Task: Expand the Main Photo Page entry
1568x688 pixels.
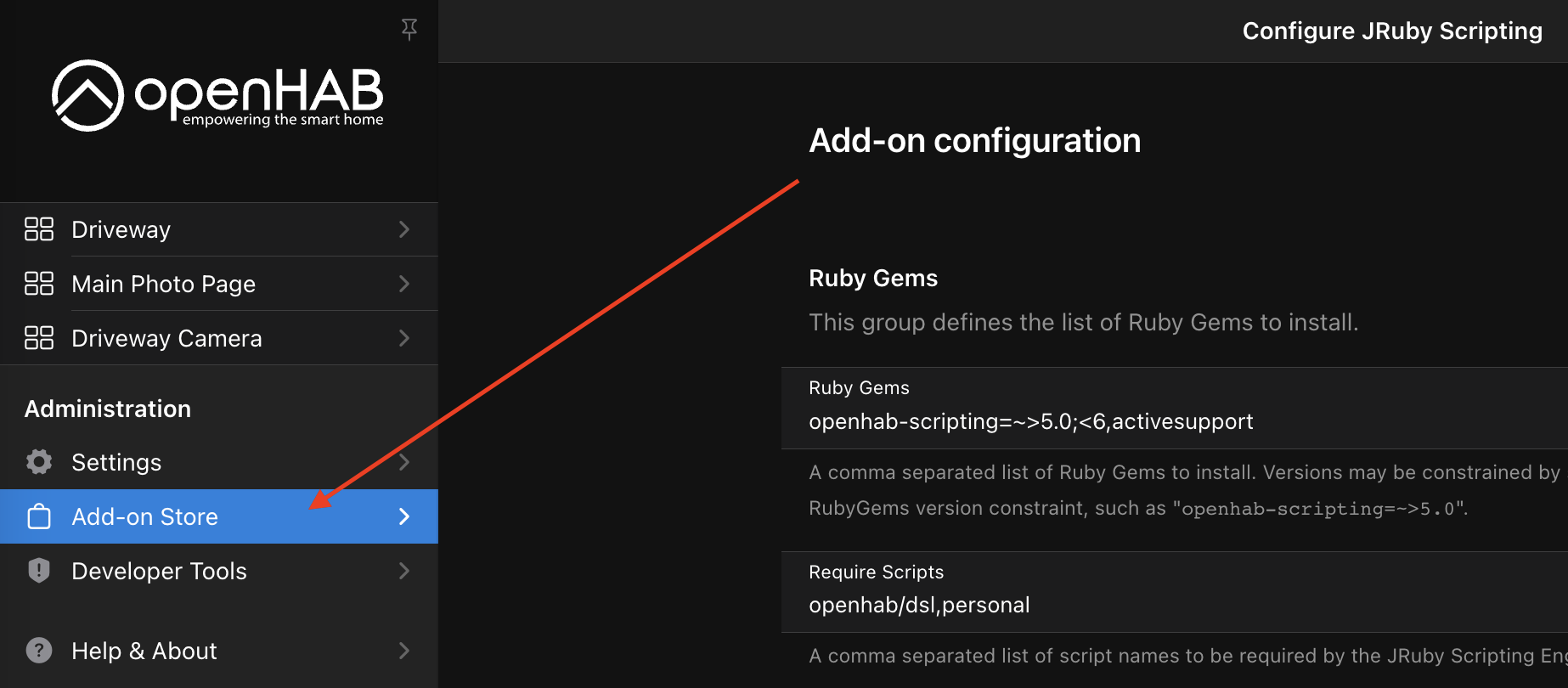Action: [x=403, y=283]
